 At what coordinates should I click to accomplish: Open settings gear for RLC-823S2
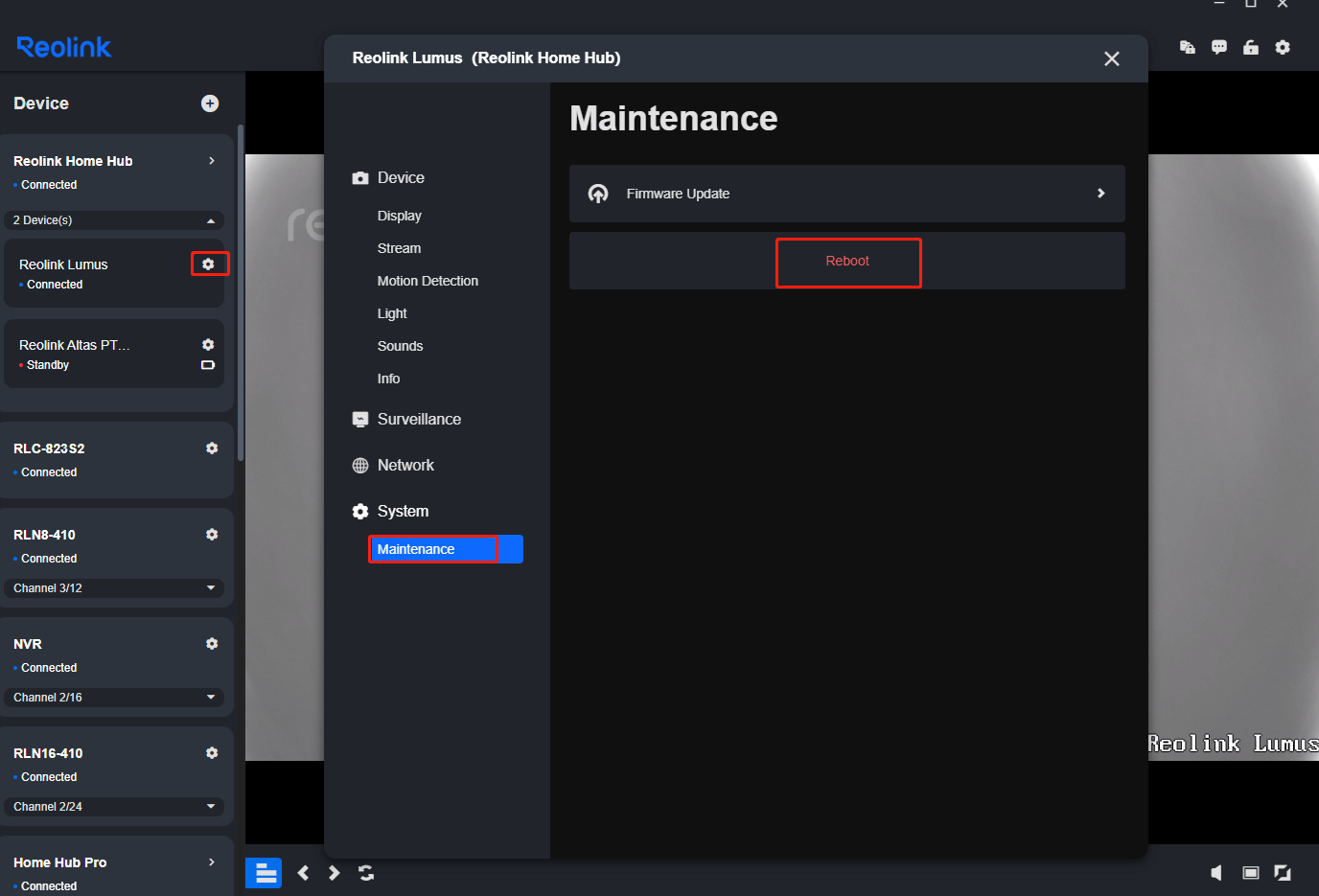[212, 448]
